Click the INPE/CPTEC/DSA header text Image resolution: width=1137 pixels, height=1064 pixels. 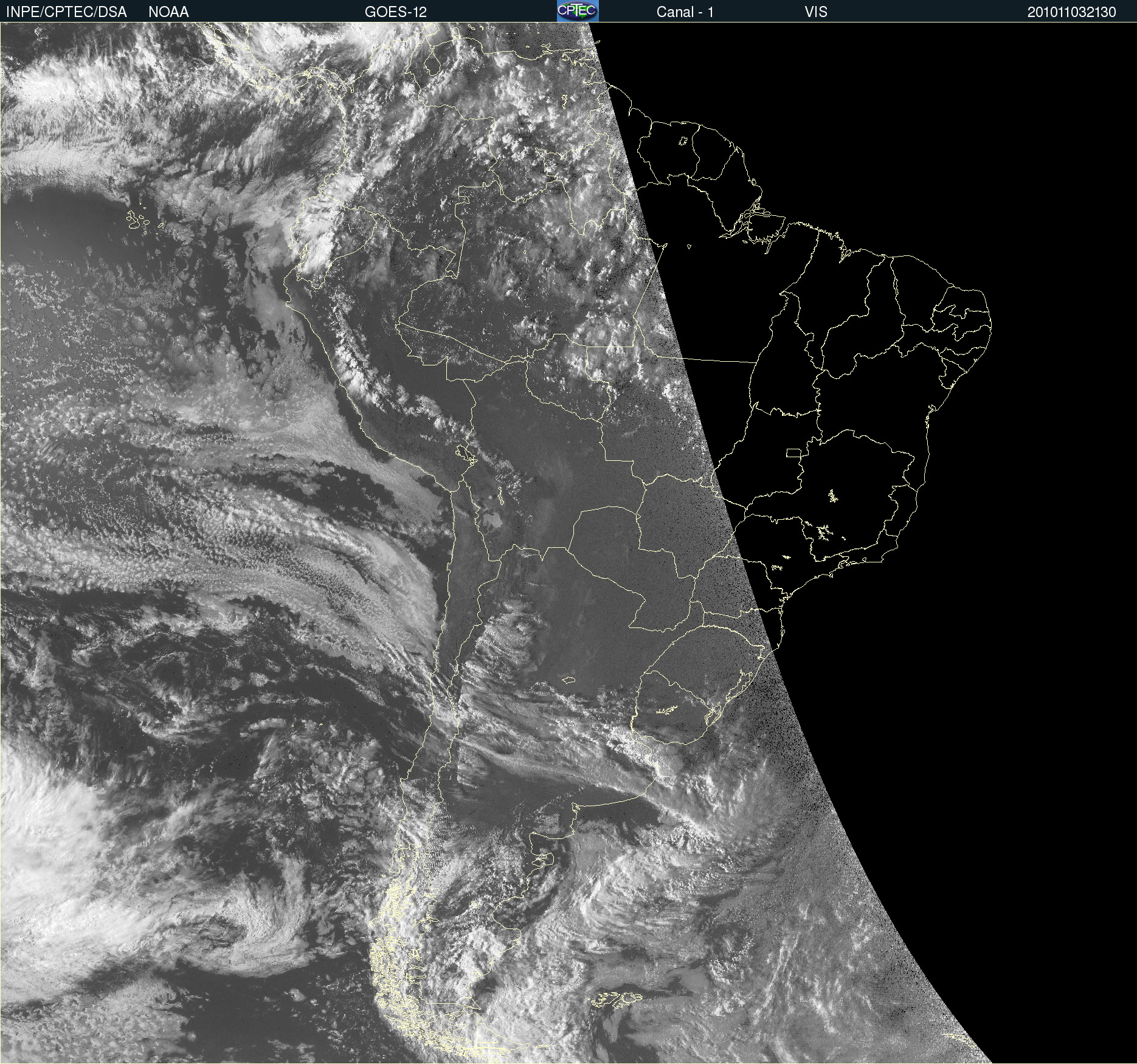(x=66, y=12)
